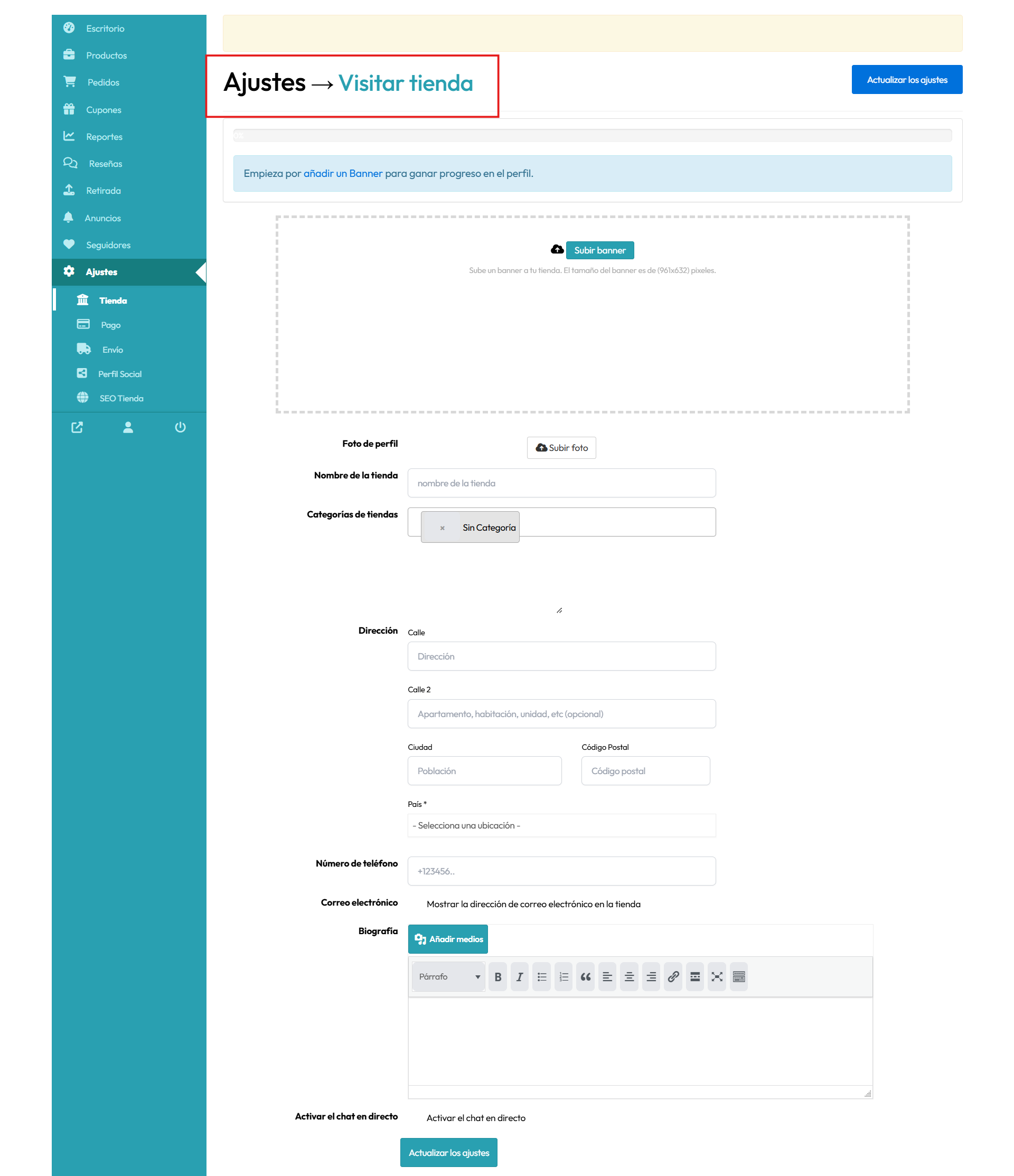Show the toolbar toggle keyboard icon
The image size is (1014, 1176).
(x=739, y=977)
